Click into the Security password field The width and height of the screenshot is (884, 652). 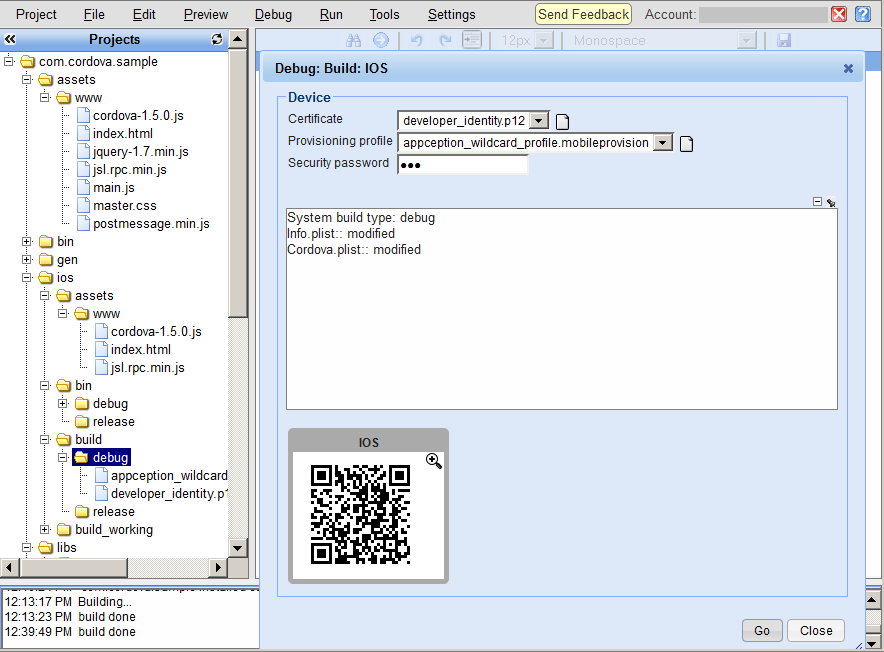point(462,165)
